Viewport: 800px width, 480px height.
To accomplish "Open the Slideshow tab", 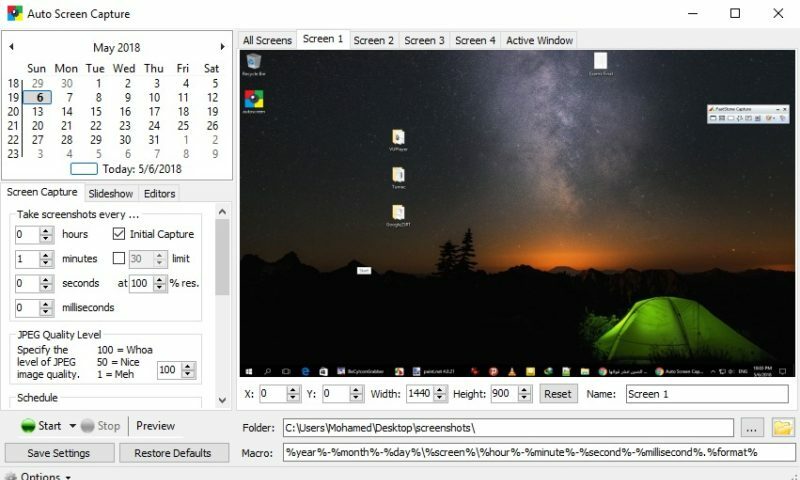I will coord(110,194).
